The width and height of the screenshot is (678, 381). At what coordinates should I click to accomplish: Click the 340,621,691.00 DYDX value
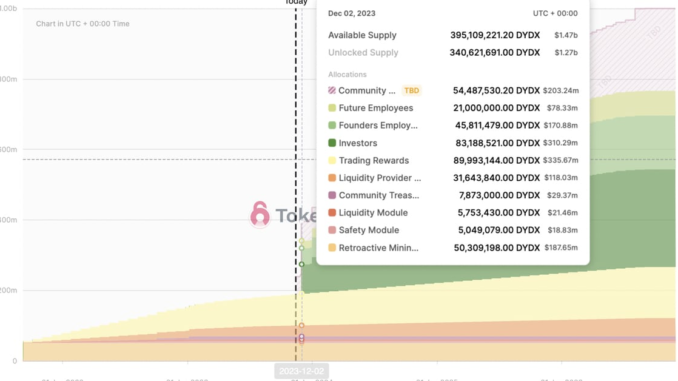click(x=495, y=52)
